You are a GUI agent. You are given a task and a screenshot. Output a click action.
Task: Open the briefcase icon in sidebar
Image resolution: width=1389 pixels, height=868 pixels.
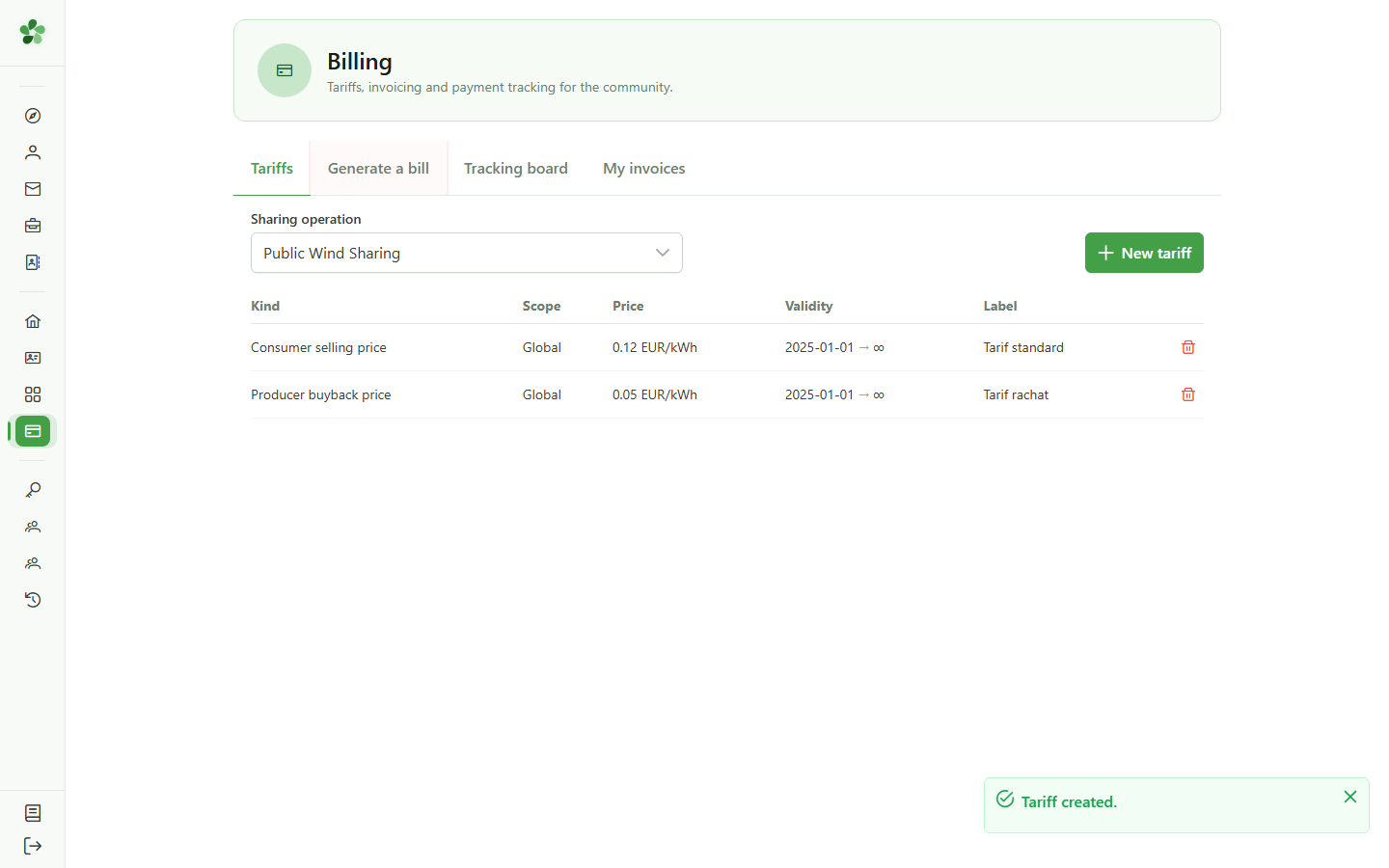pos(33,226)
